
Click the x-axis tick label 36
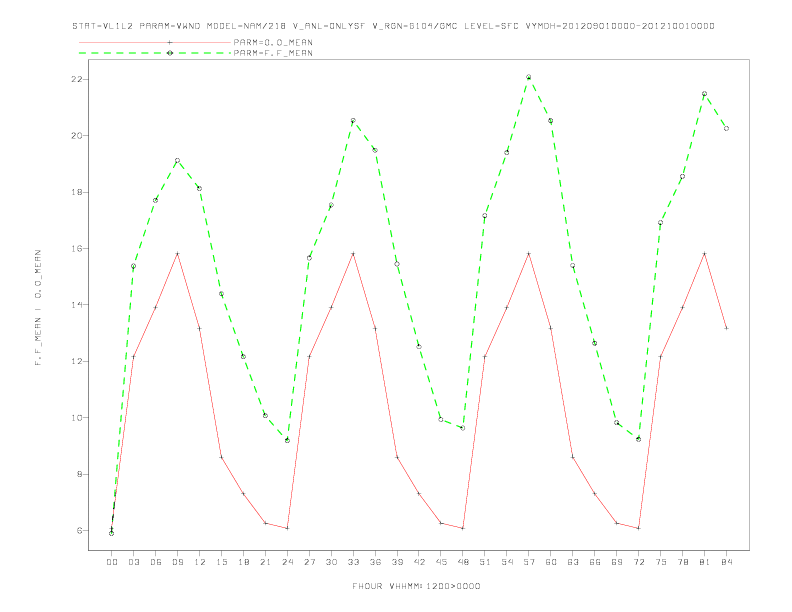tap(375, 562)
